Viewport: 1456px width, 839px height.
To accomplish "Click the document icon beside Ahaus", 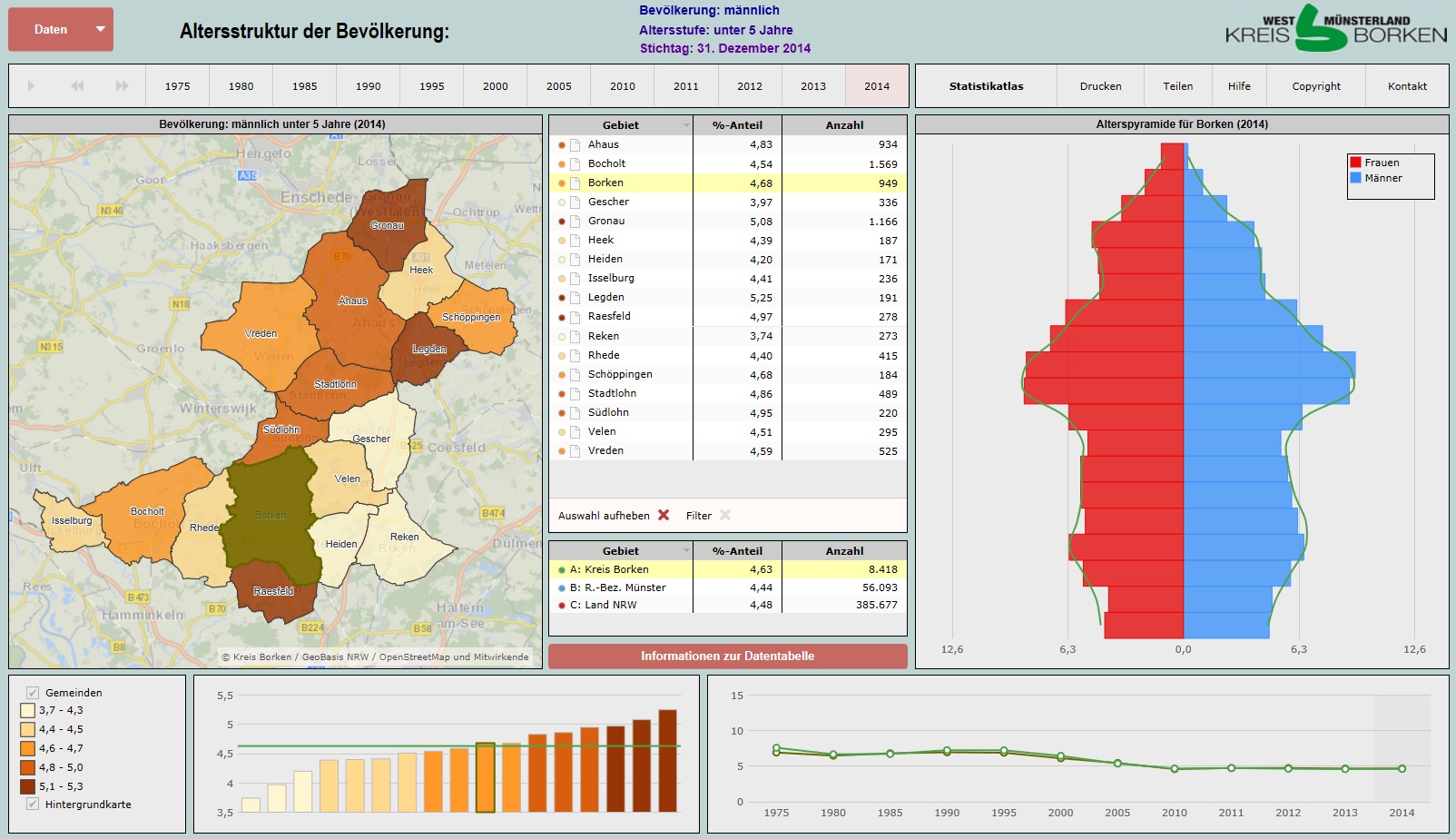I will [576, 145].
